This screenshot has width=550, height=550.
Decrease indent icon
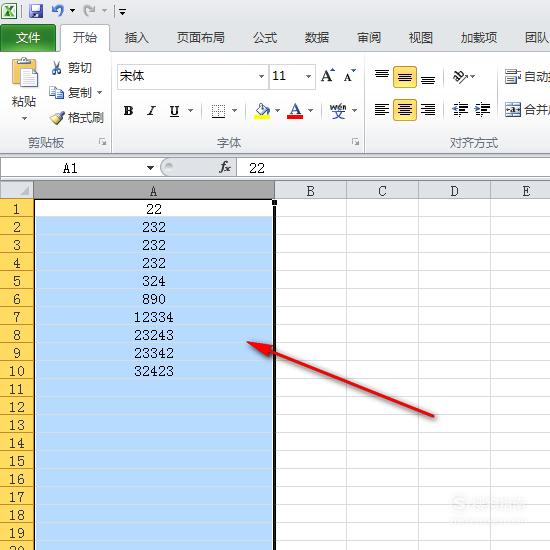(x=460, y=110)
